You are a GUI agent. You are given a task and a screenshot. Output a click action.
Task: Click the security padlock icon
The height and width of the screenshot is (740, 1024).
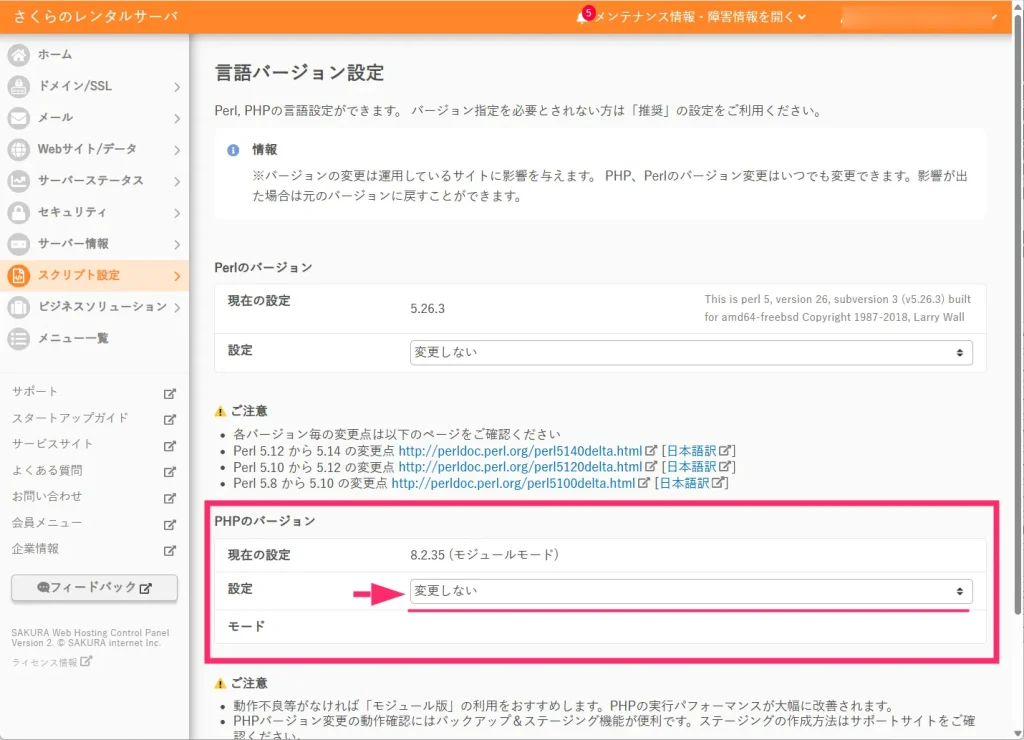pyautogui.click(x=18, y=212)
